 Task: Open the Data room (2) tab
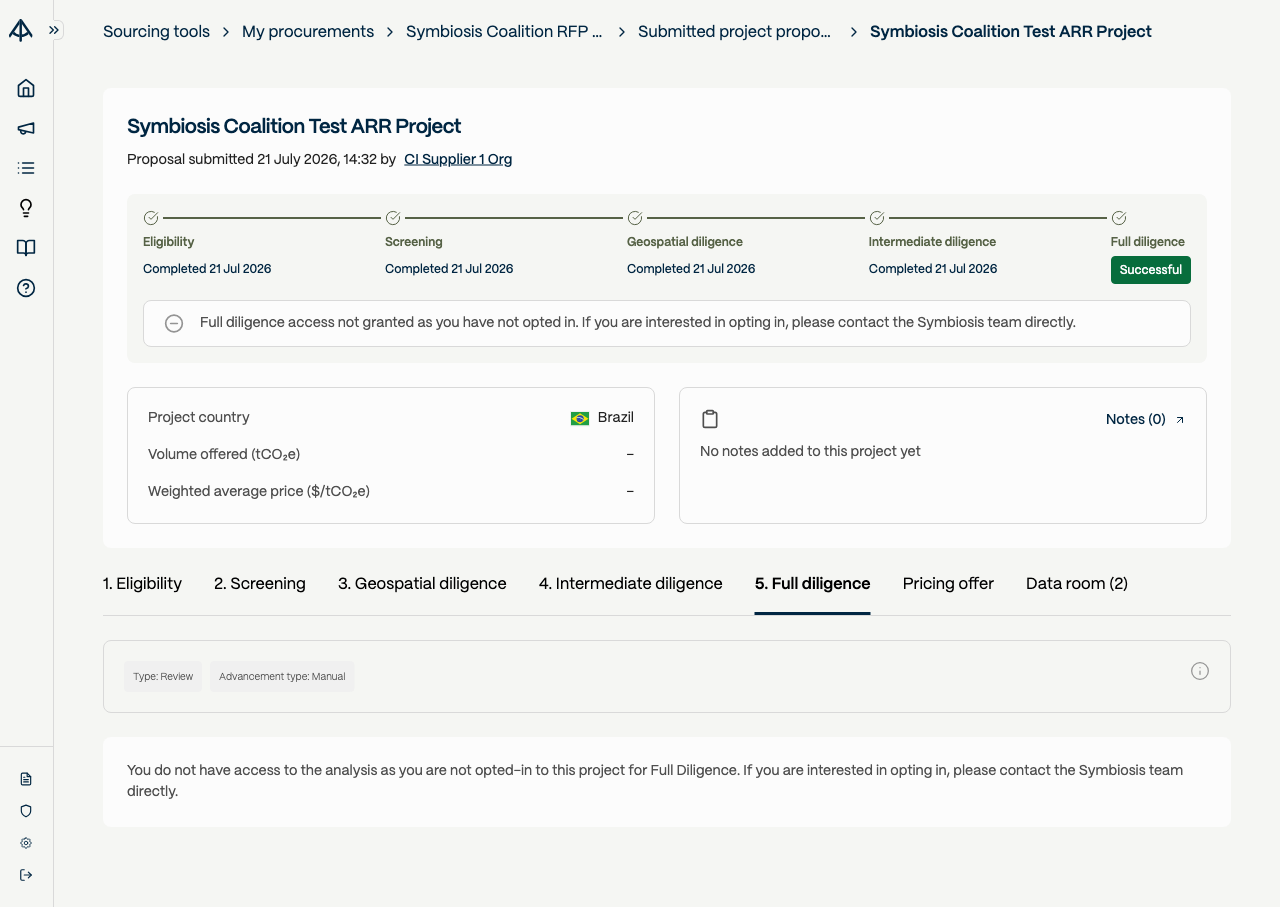(x=1077, y=583)
